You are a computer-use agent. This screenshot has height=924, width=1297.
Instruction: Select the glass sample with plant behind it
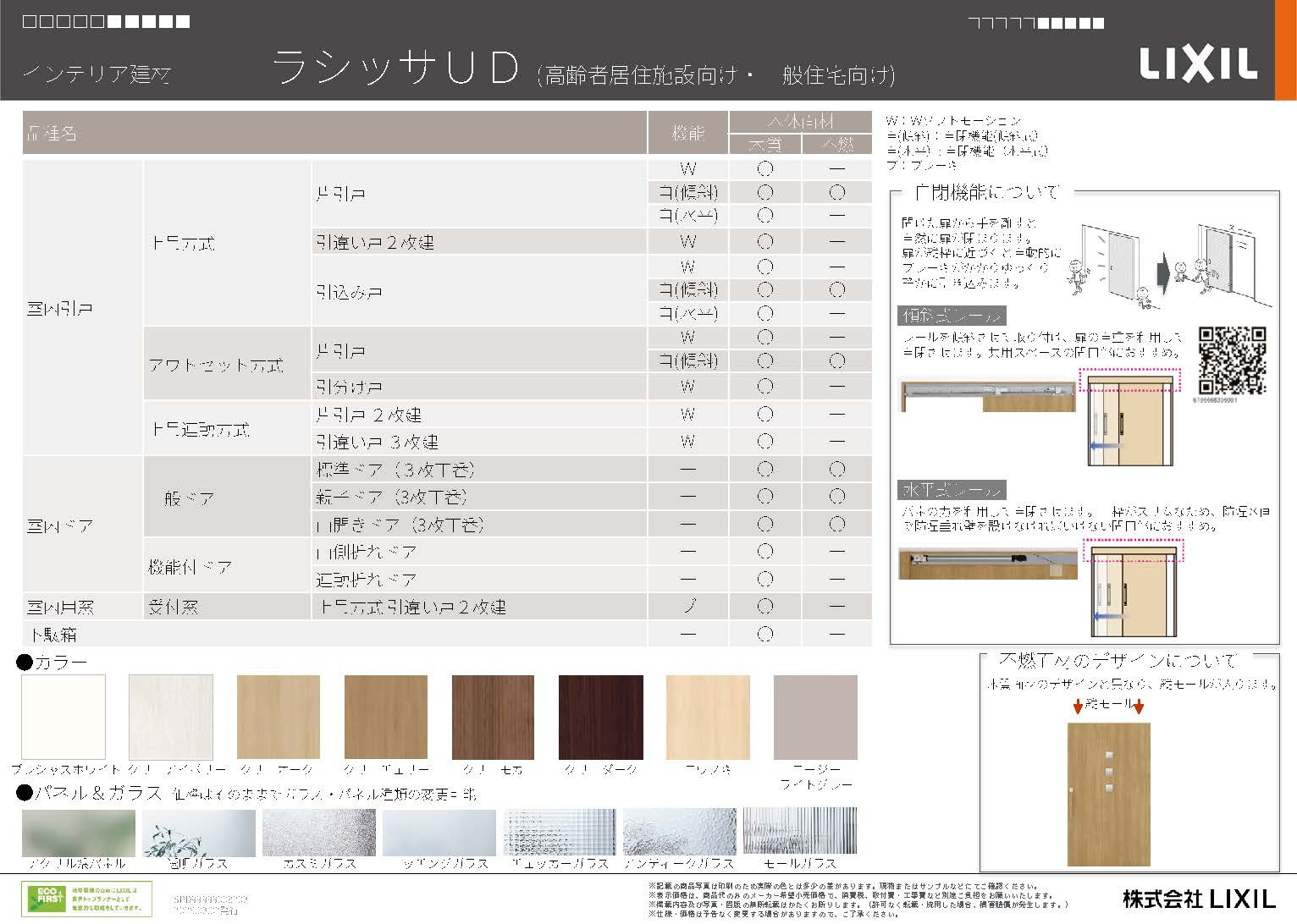pyautogui.click(x=198, y=832)
